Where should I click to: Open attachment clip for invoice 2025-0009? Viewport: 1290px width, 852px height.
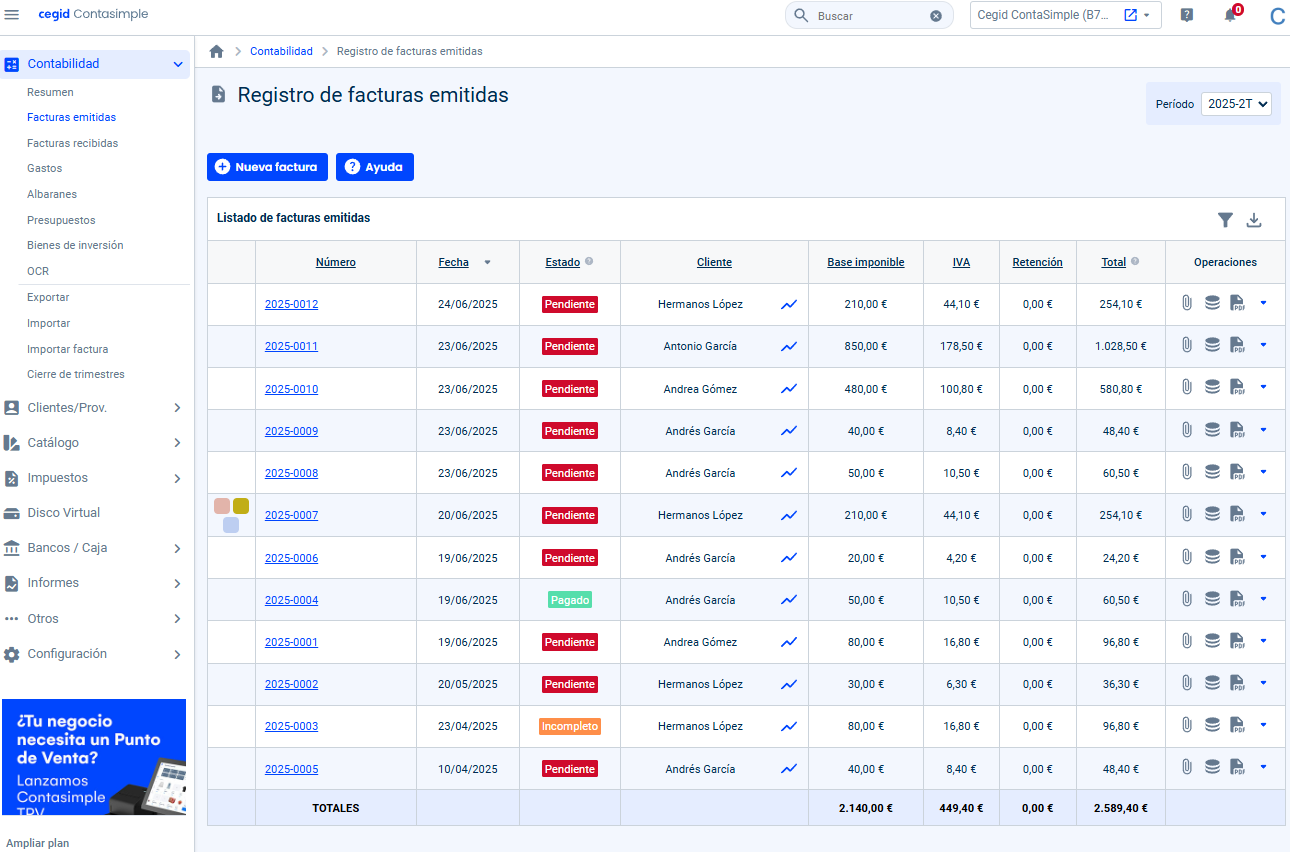[1187, 430]
